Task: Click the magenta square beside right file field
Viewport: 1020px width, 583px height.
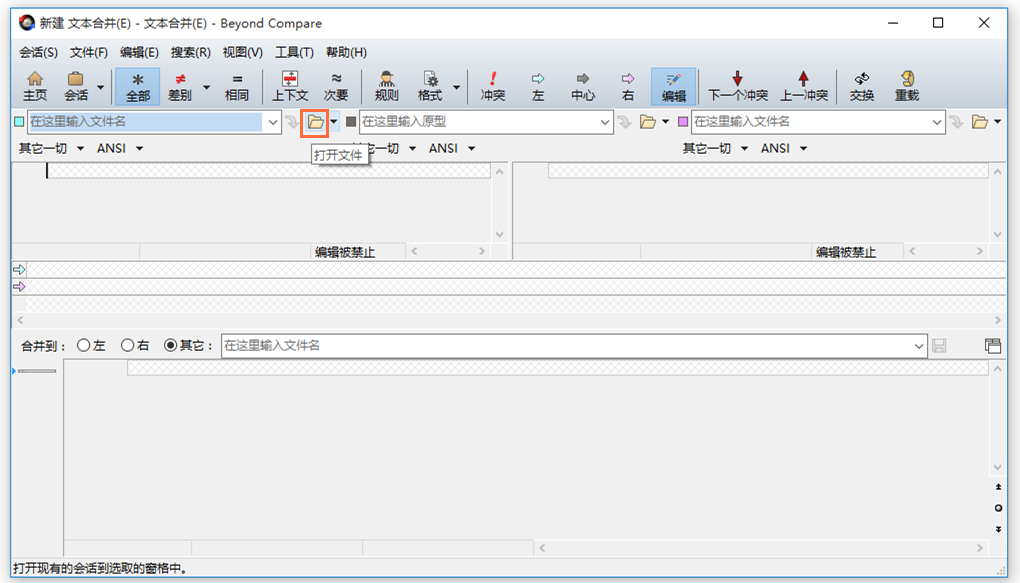Action: 684,122
